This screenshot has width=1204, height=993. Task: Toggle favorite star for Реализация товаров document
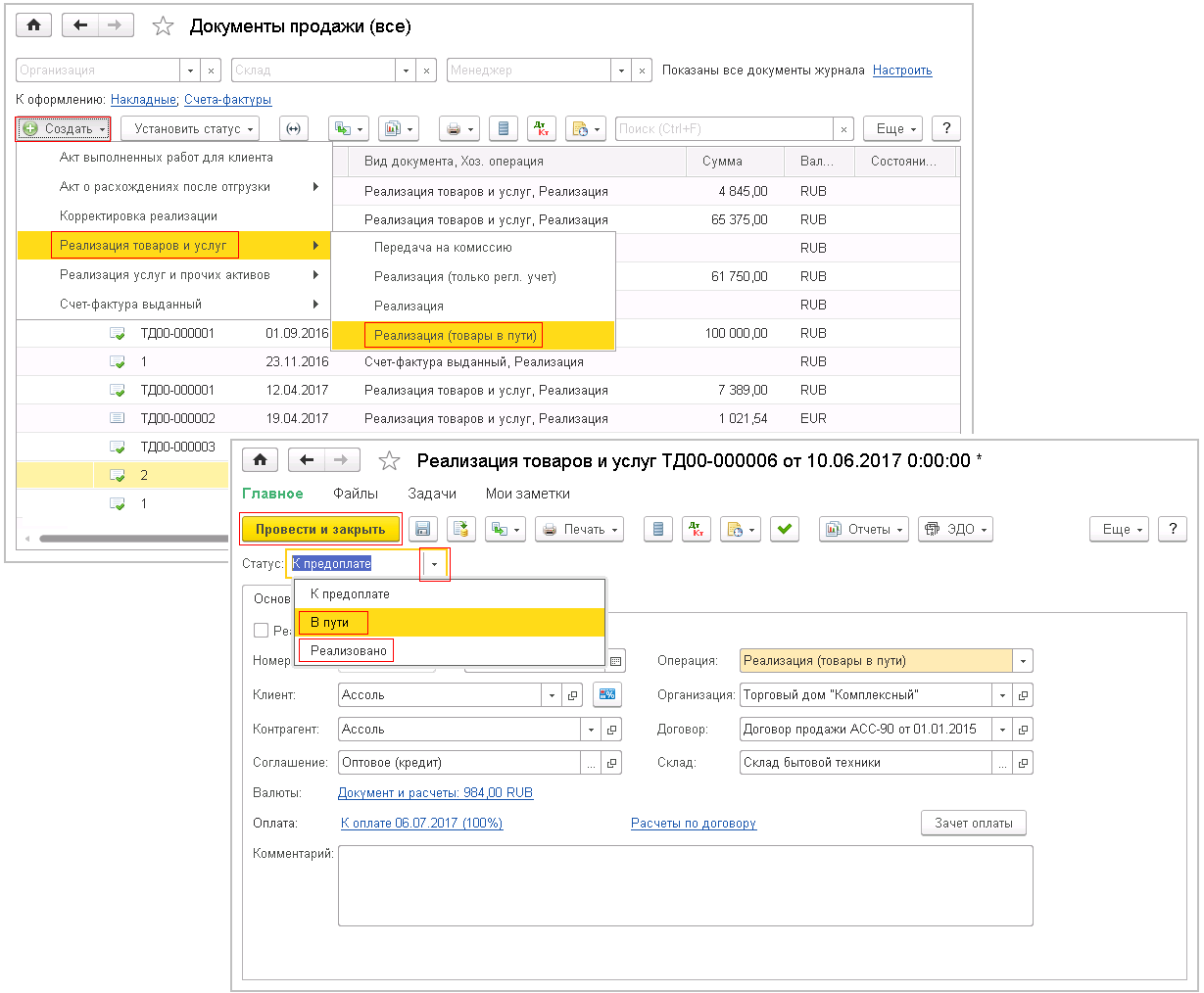[x=389, y=461]
